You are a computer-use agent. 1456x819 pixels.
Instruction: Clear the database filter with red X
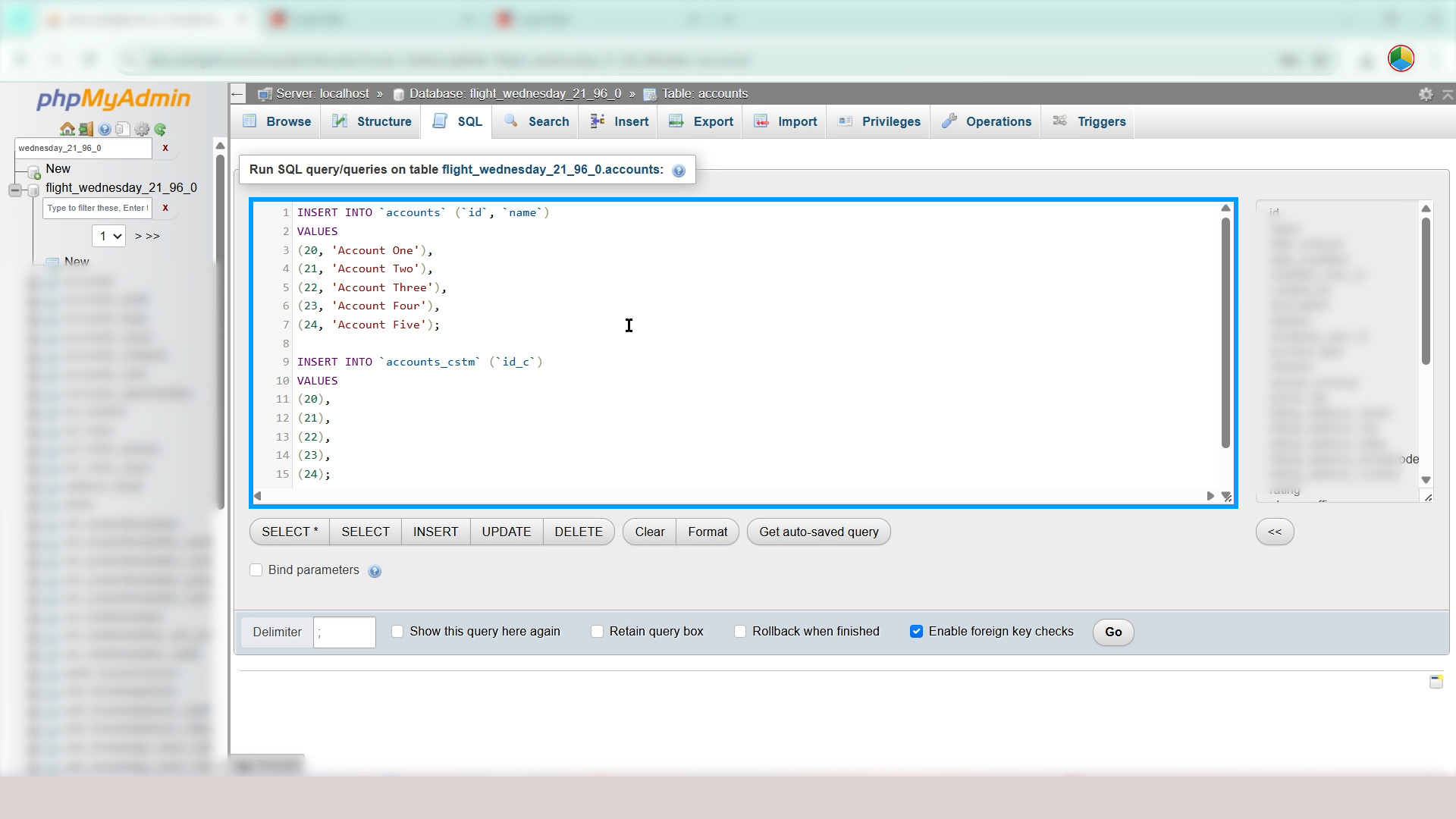pos(165,148)
